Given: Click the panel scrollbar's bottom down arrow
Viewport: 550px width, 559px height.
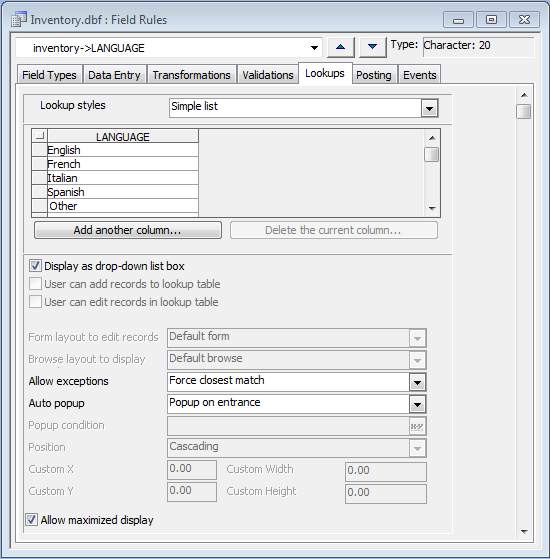Looking at the screenshot, I should [524, 532].
